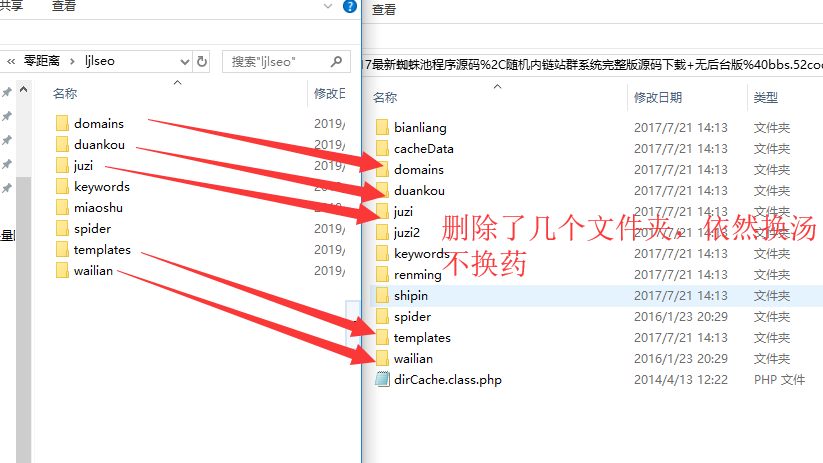This screenshot has height=463, width=823.
Task: Sort by 名称 column in ljlseo window
Action: tap(65, 93)
